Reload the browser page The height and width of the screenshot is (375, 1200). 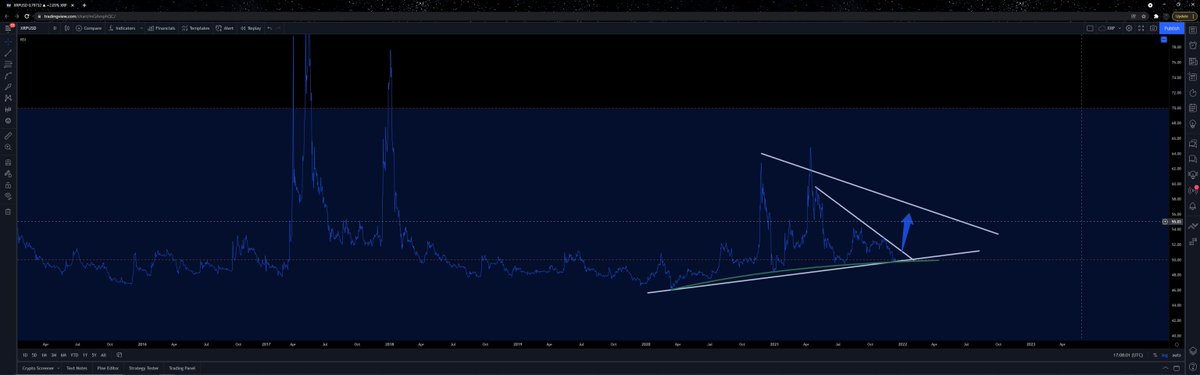tap(27, 16)
